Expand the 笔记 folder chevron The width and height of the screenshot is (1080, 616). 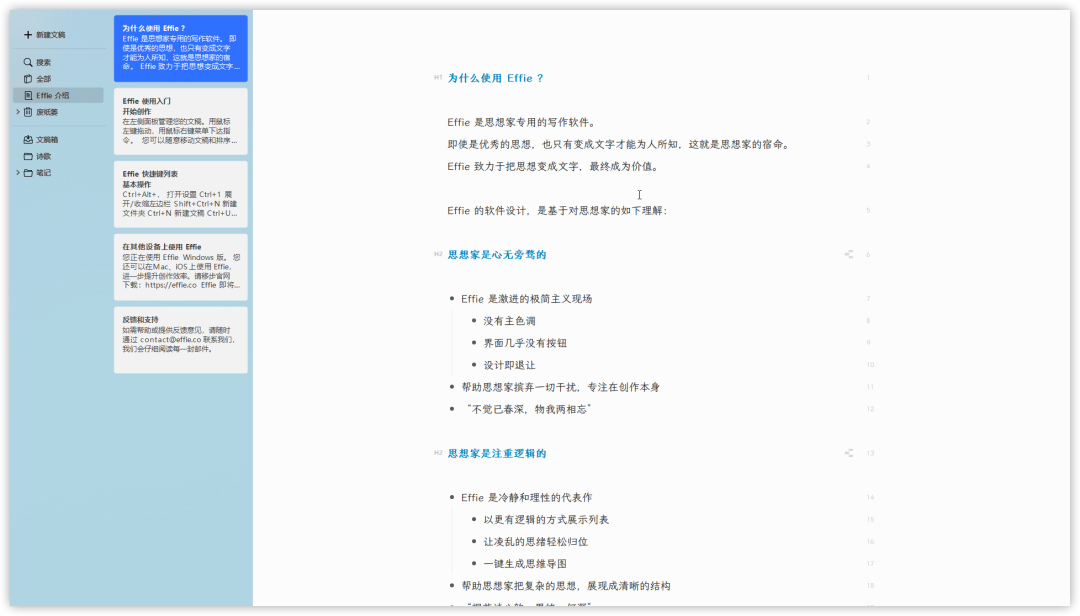pyautogui.click(x=18, y=173)
